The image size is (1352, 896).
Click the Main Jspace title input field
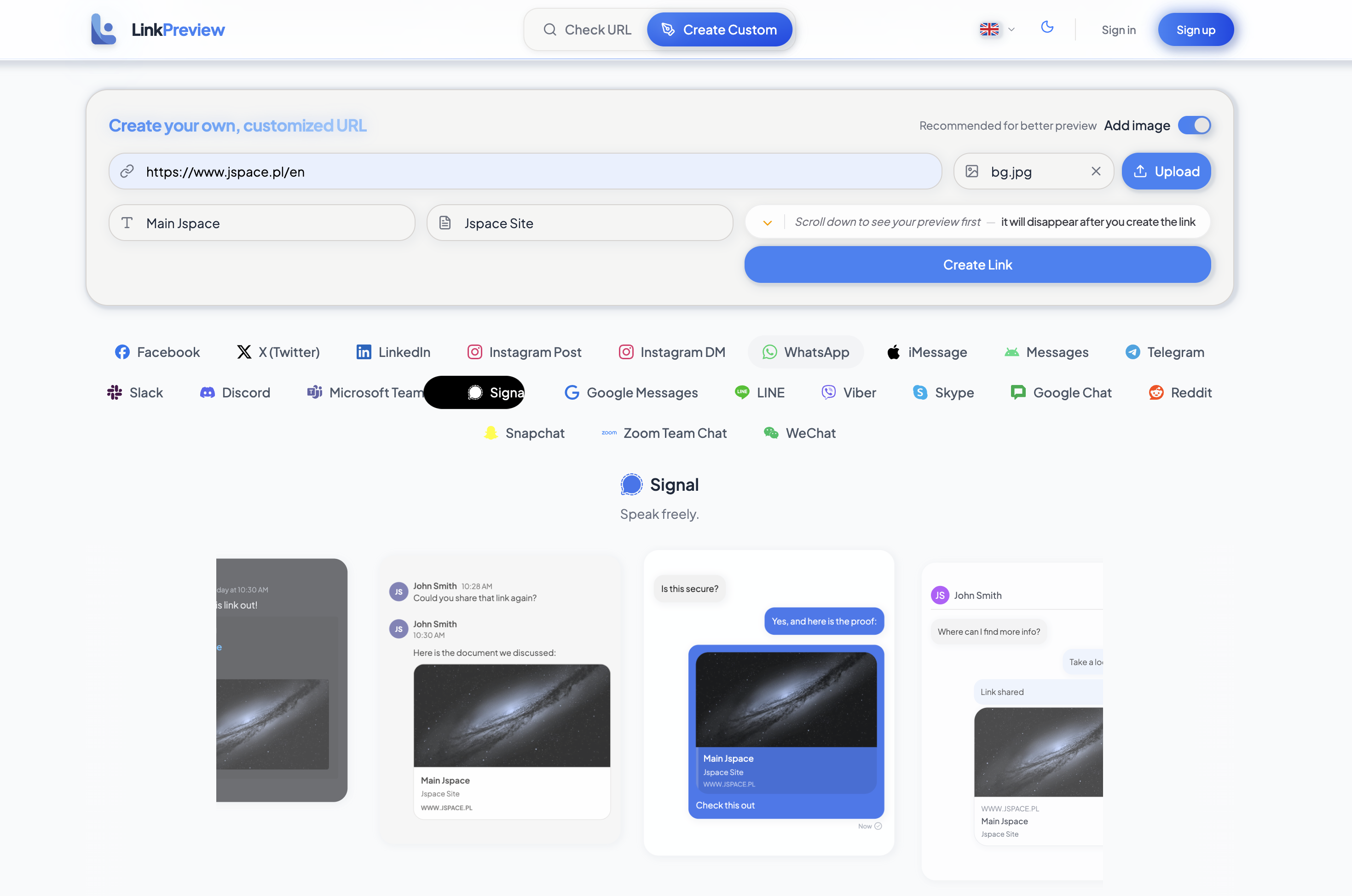pos(262,223)
